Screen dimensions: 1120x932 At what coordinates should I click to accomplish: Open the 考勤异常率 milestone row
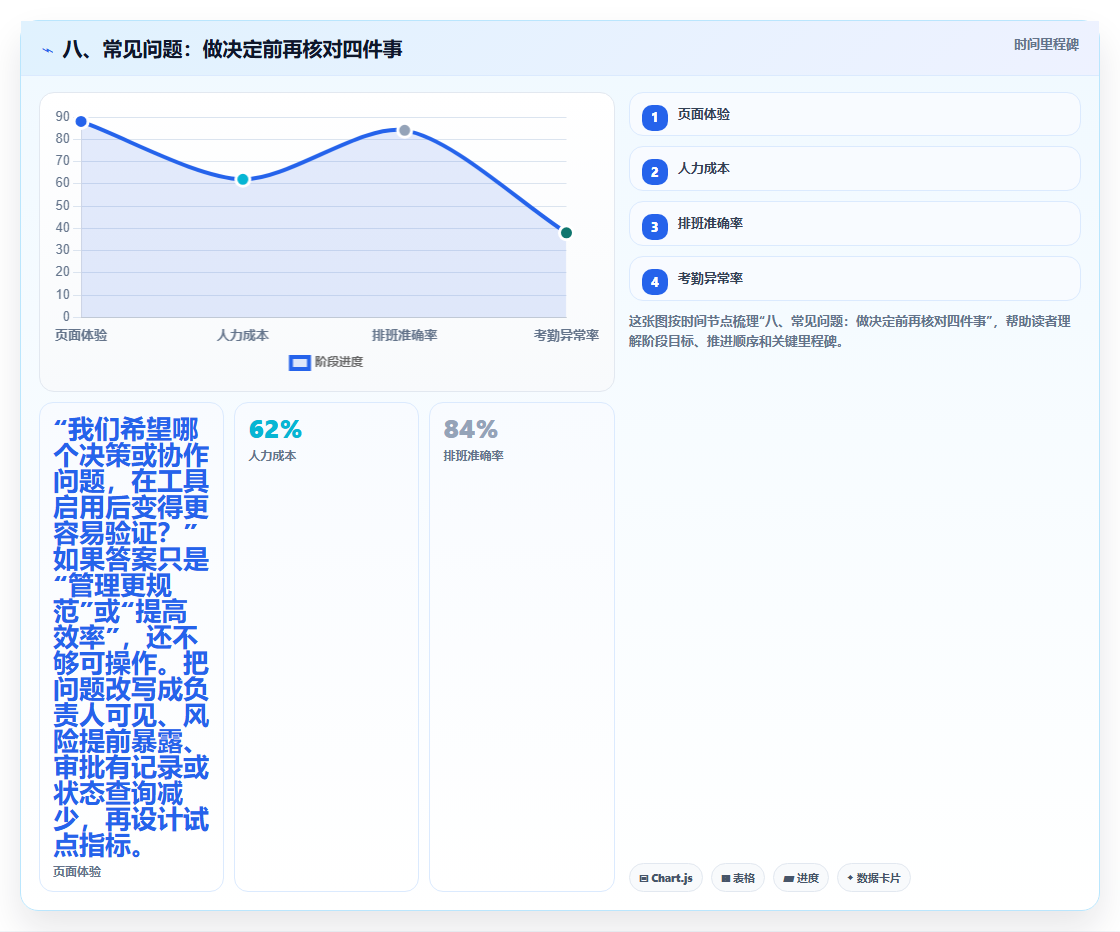(854, 279)
